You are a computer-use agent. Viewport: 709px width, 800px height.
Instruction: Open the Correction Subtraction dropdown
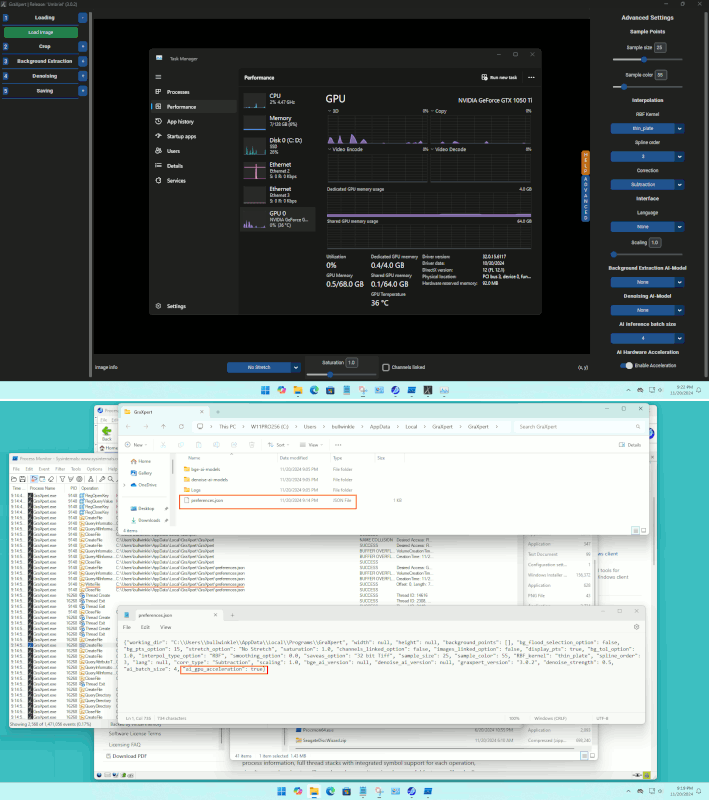(647, 185)
